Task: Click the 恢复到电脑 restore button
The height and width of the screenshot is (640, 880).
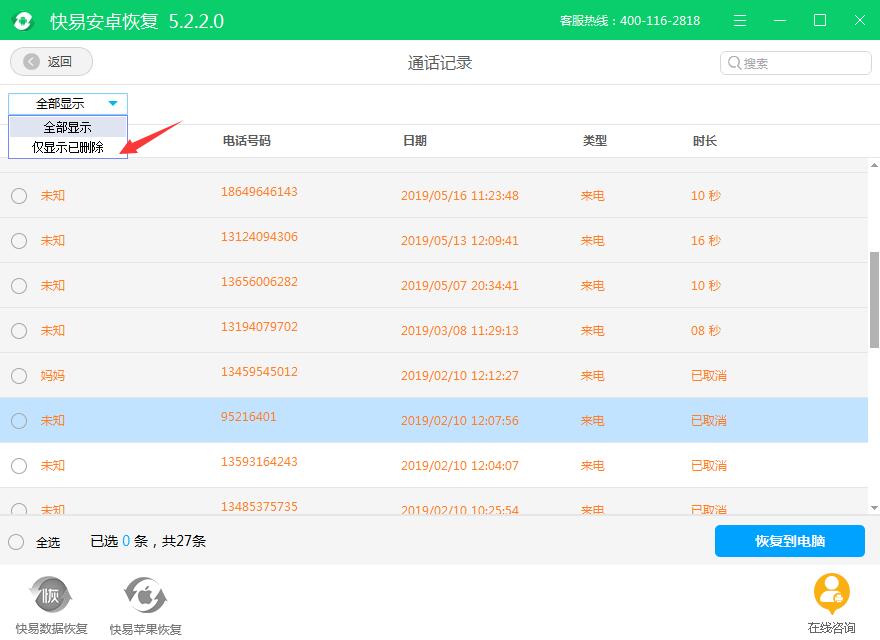Action: click(x=789, y=541)
